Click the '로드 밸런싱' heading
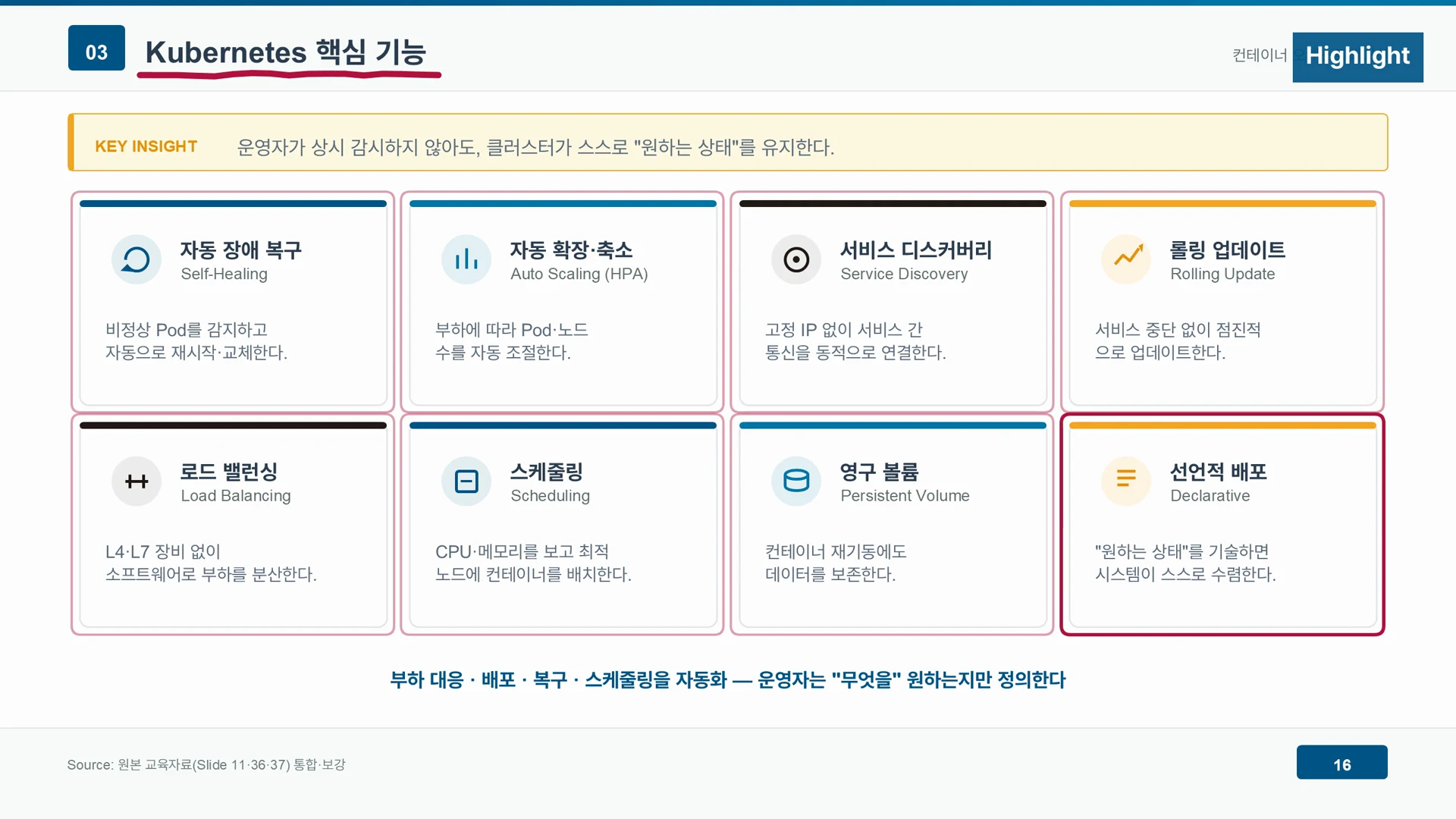The image size is (1456, 819). (x=229, y=471)
